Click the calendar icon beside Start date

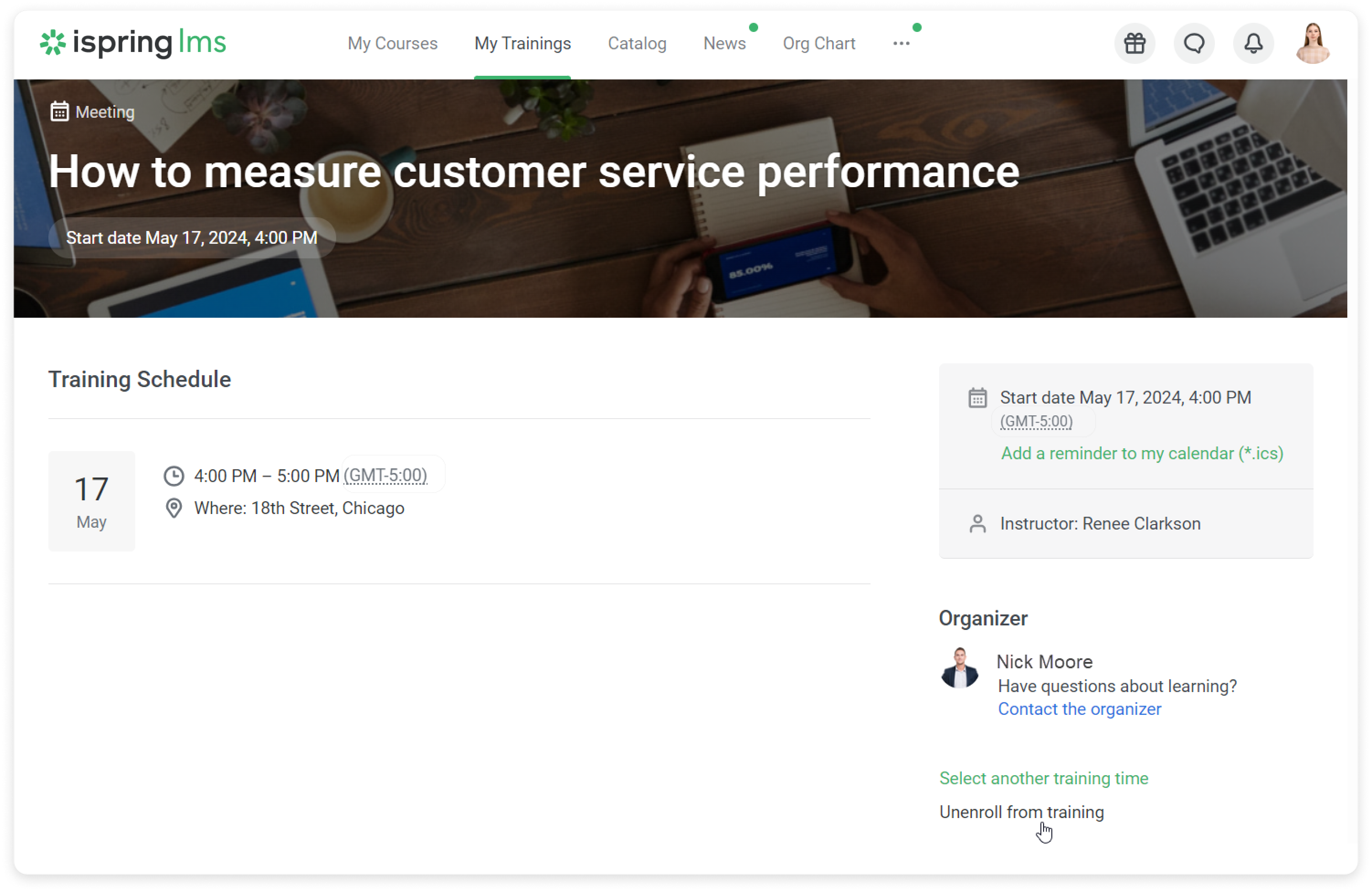pos(977,398)
